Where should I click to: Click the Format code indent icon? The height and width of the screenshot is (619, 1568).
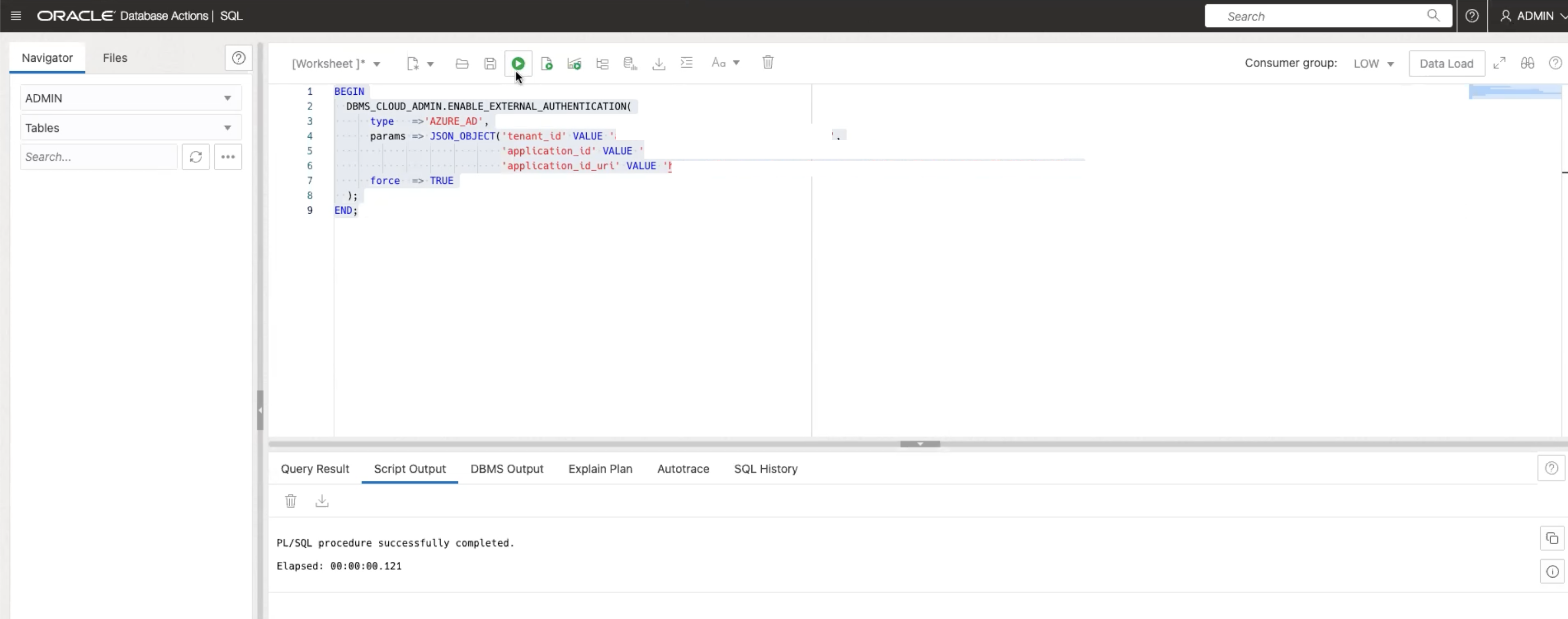point(687,63)
